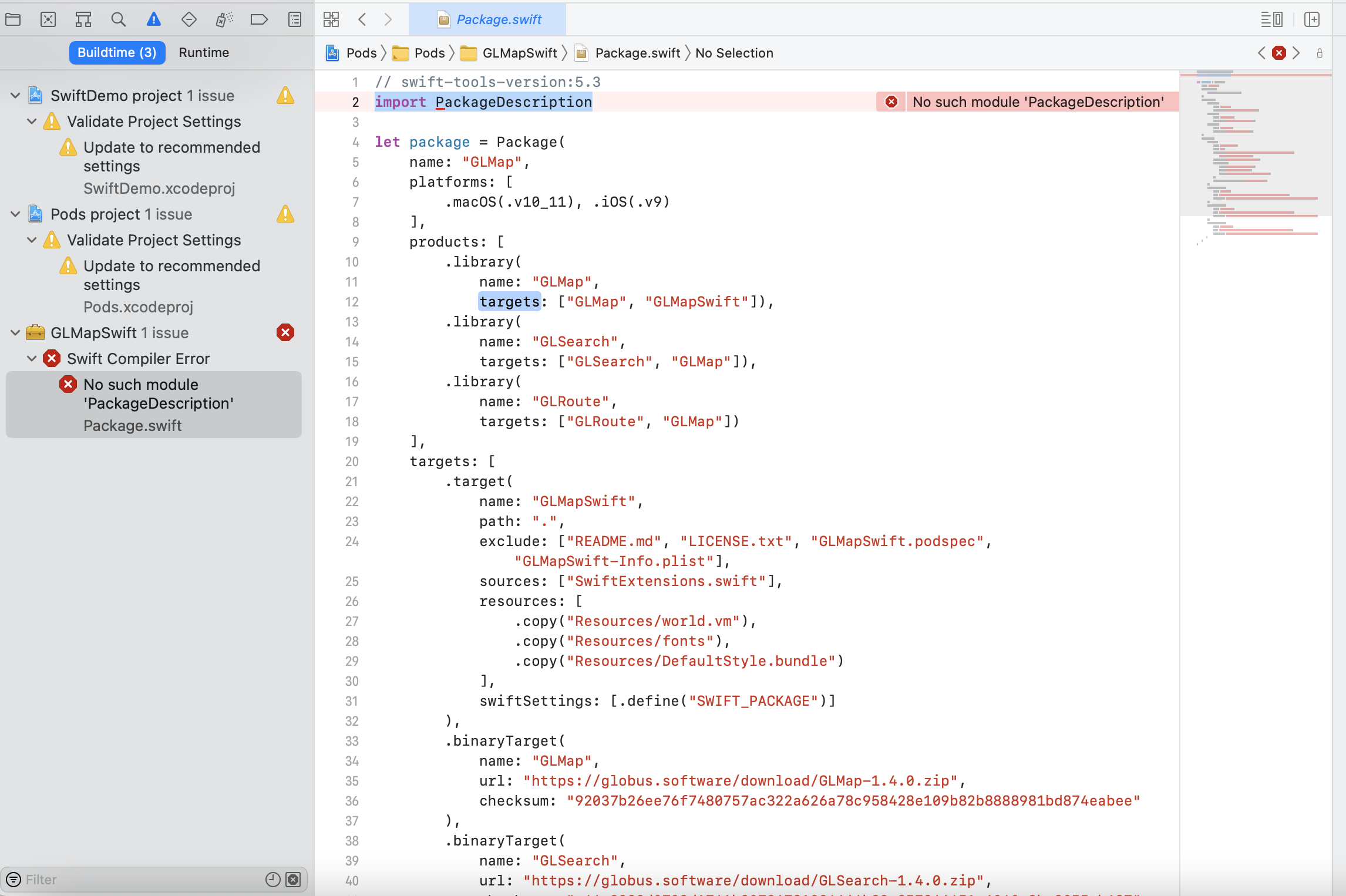
Task: Click the GLMapSwift breadcrumb in jump bar
Action: [519, 53]
